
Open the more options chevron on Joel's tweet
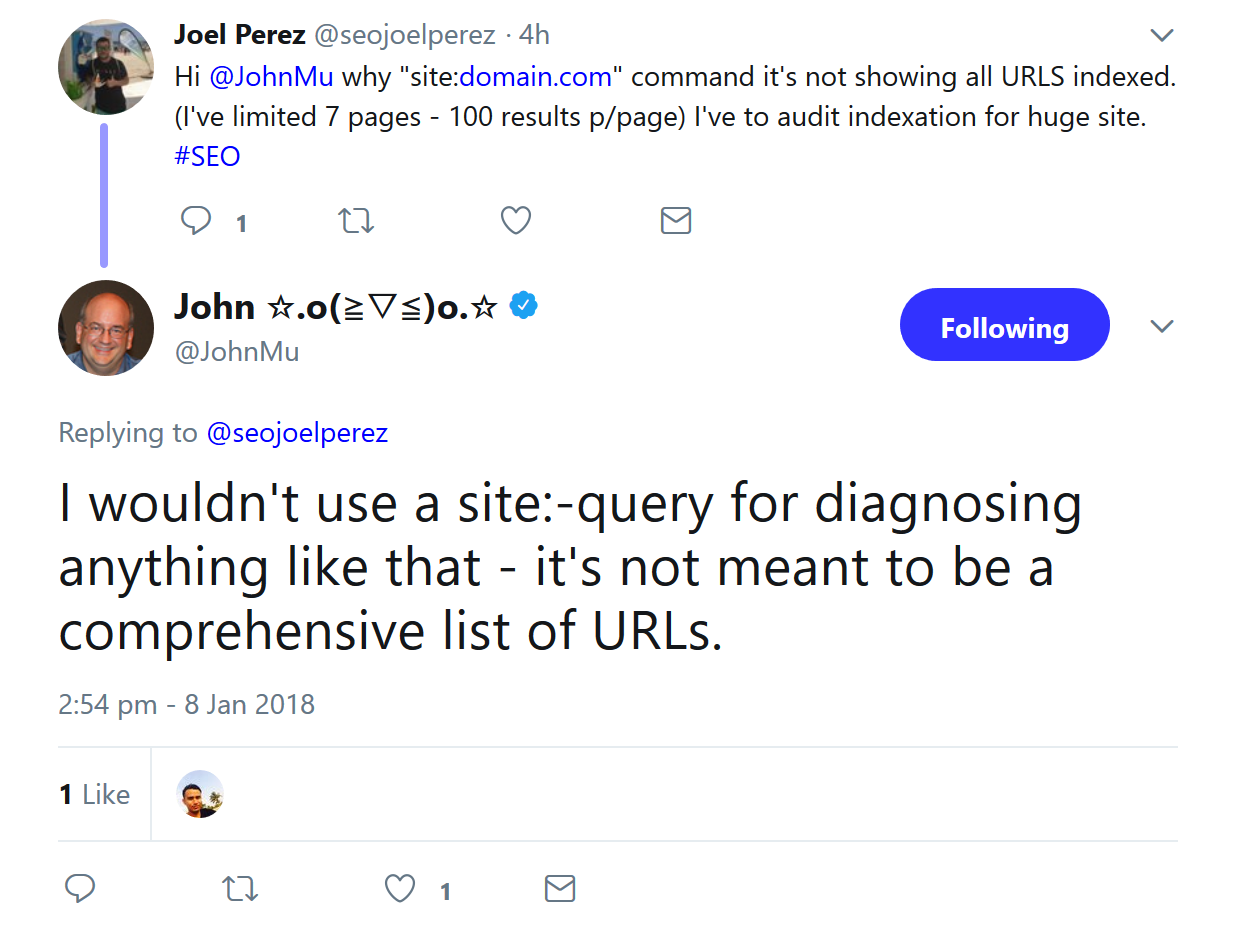[x=1161, y=36]
